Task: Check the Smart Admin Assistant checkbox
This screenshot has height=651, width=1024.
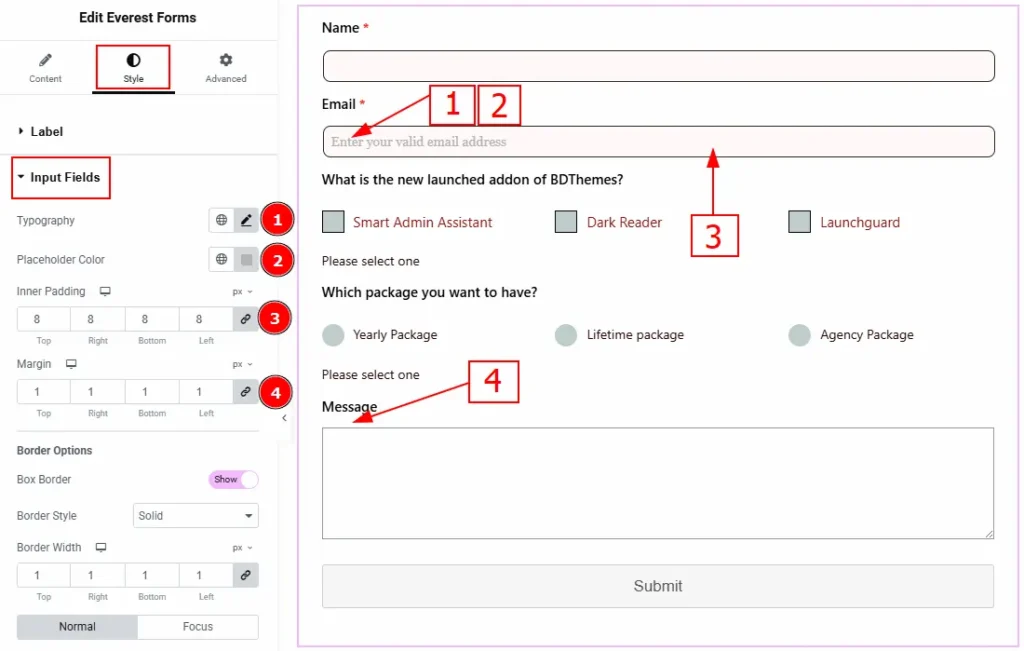Action: [334, 222]
